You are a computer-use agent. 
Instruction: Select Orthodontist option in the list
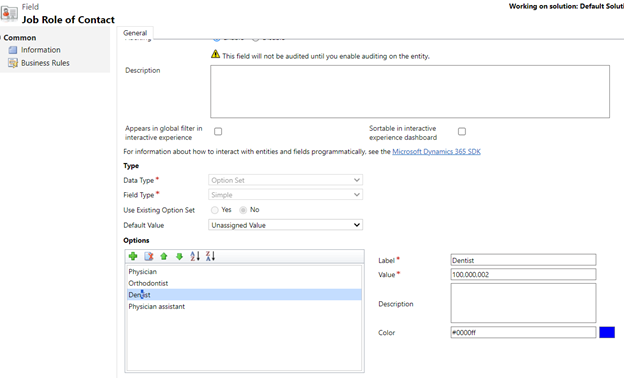(x=148, y=283)
